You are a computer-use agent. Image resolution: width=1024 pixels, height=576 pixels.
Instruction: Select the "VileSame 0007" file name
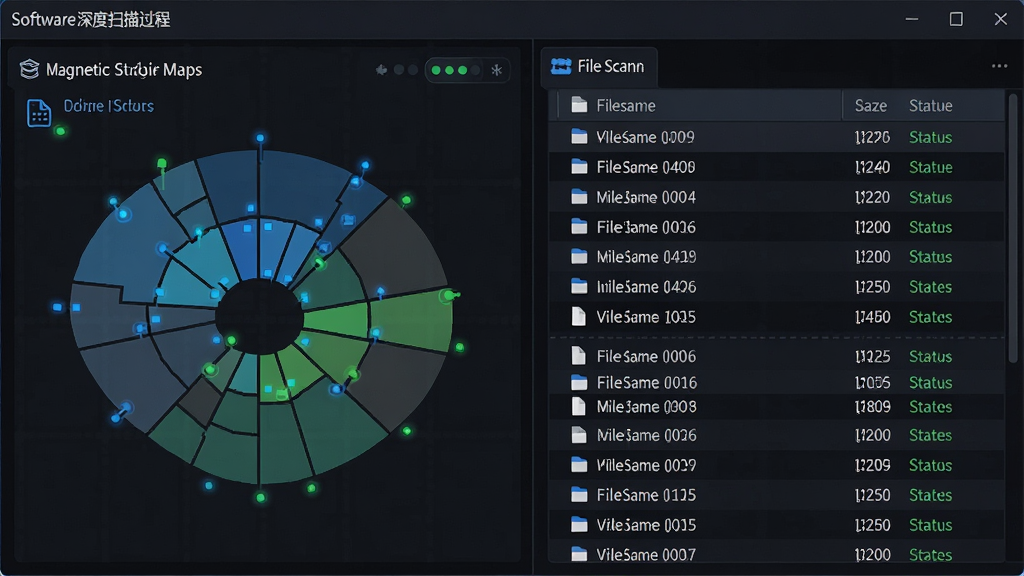click(646, 555)
